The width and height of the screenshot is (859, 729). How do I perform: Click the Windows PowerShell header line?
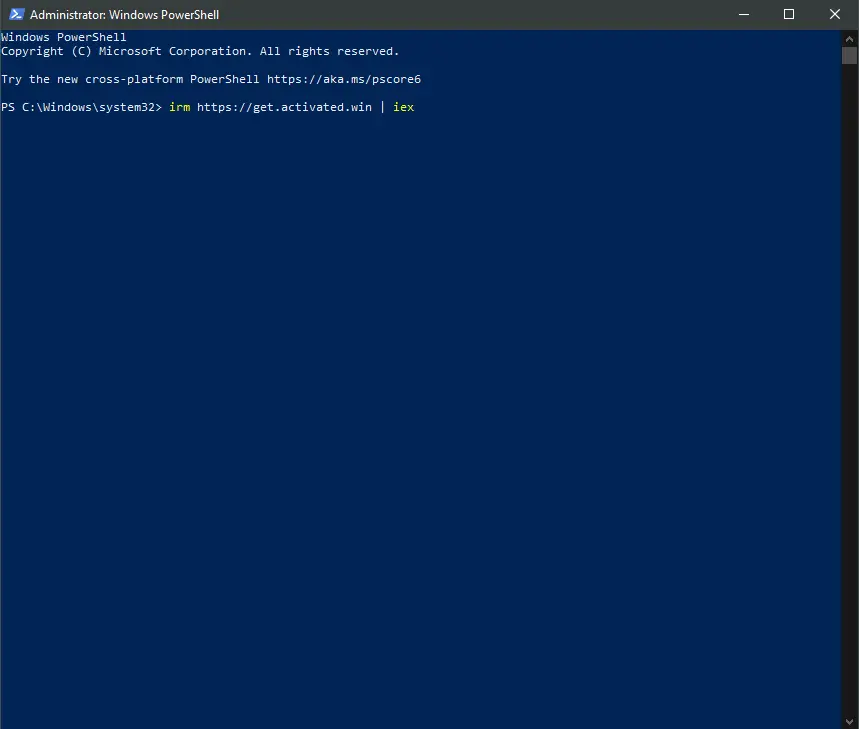pyautogui.click(x=62, y=36)
